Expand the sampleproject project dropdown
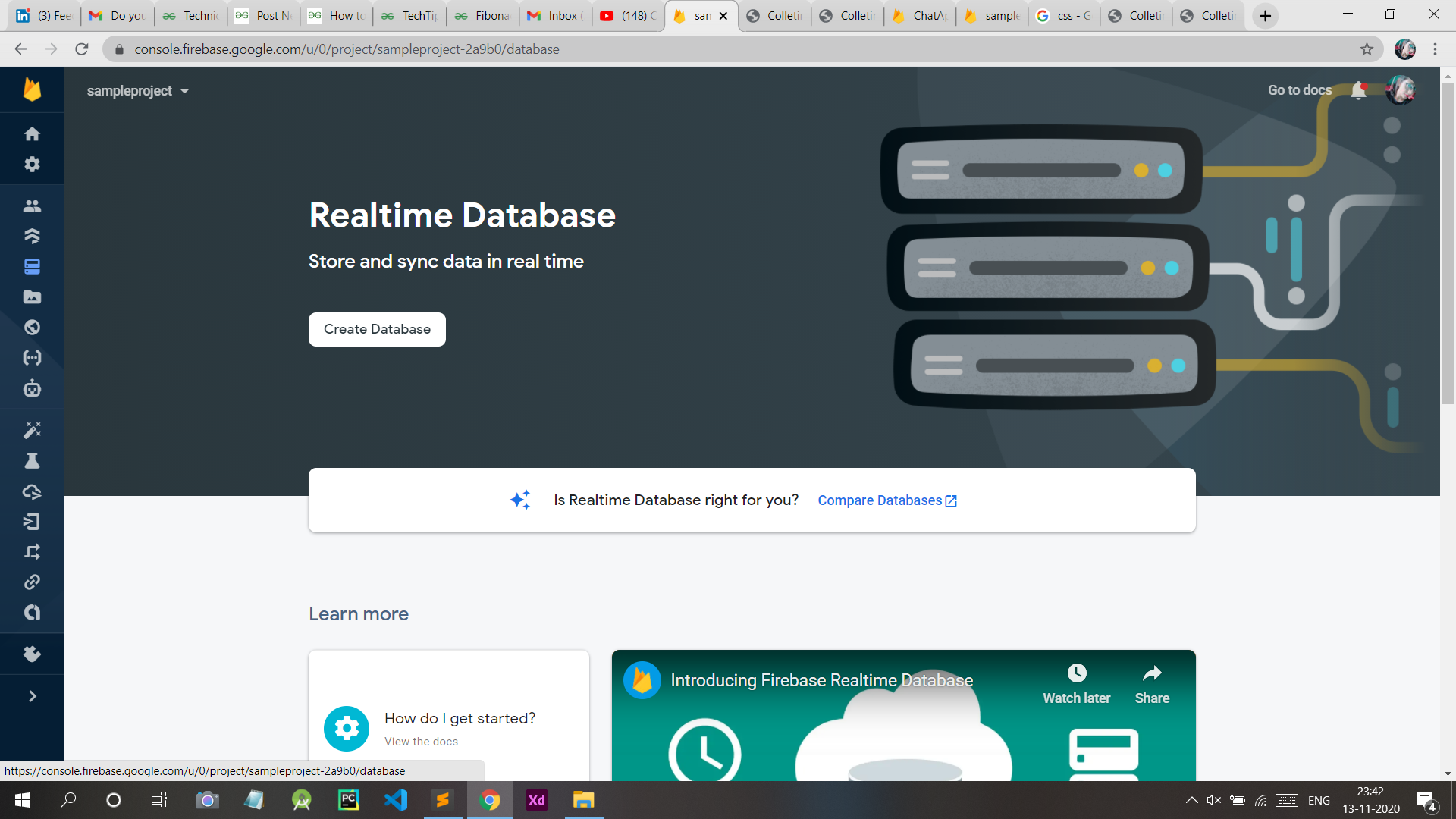This screenshot has width=1456, height=819. (x=137, y=91)
